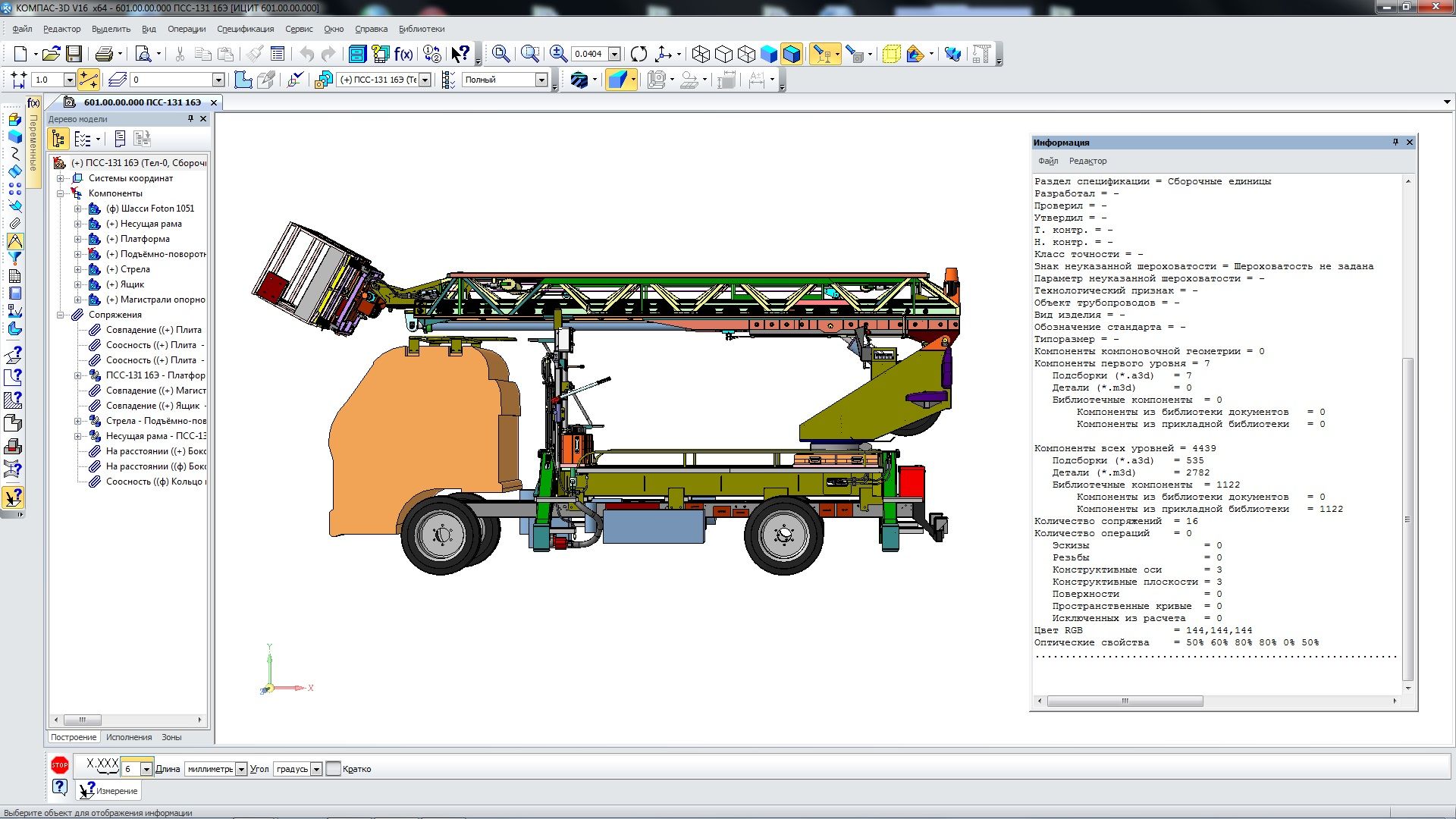Click the Rebuild model circular arrows icon
This screenshot has width=1456, height=819.
coord(639,54)
